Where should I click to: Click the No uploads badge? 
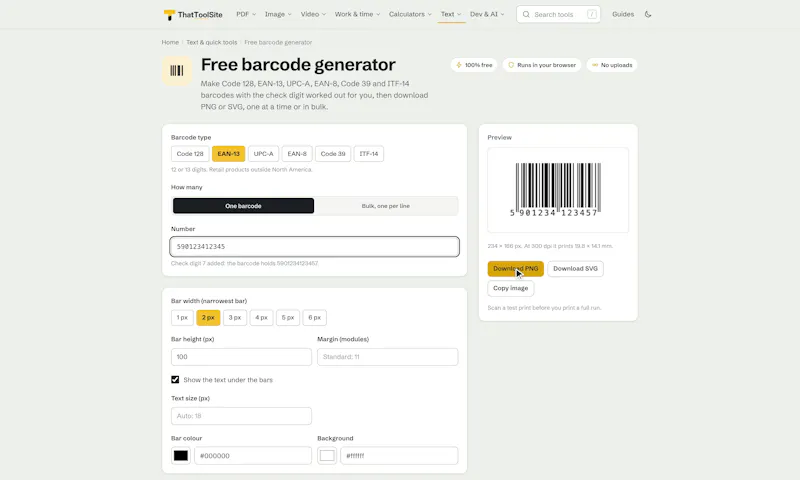click(x=612, y=65)
